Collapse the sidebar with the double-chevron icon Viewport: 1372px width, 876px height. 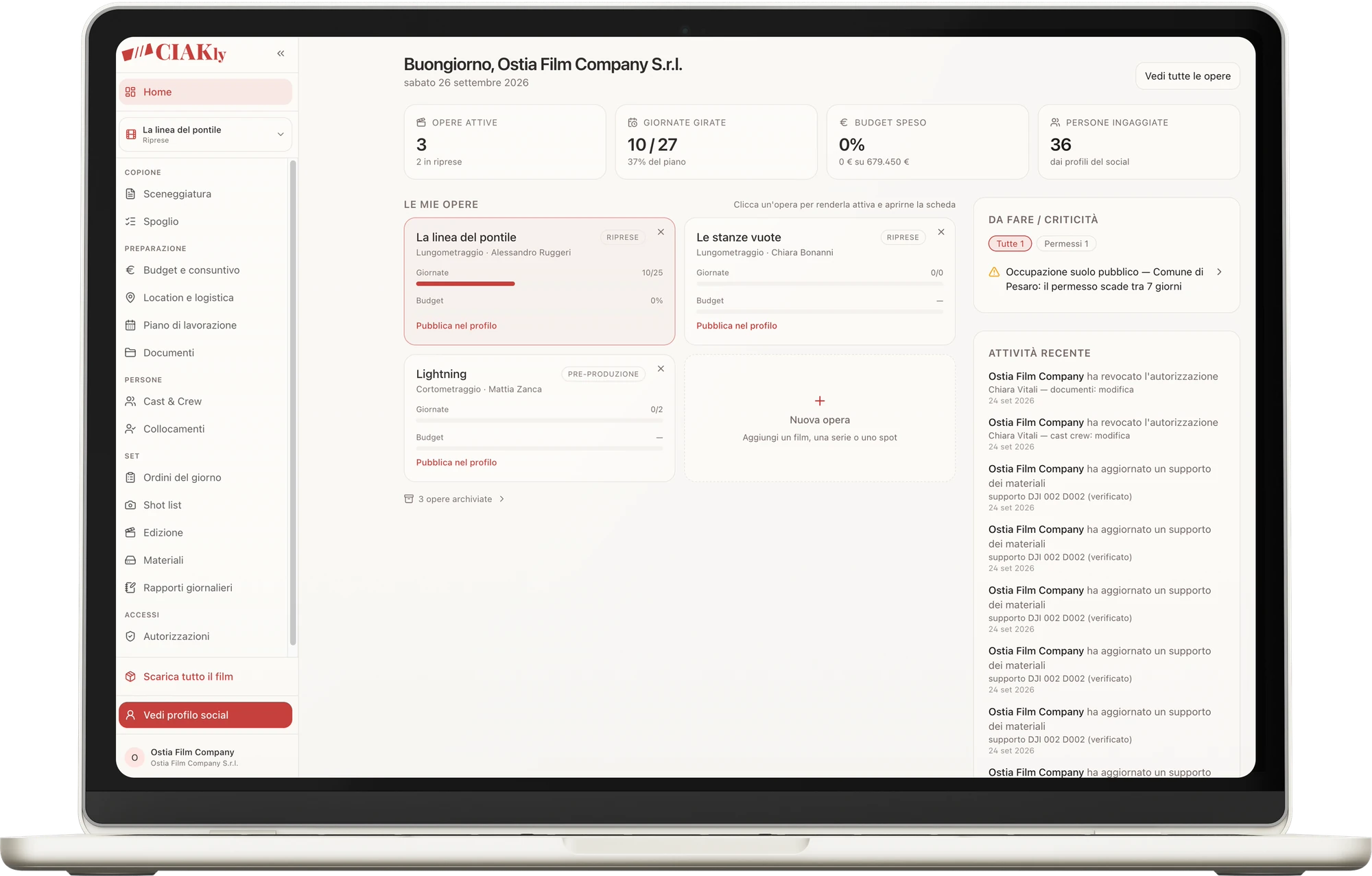[x=281, y=54]
